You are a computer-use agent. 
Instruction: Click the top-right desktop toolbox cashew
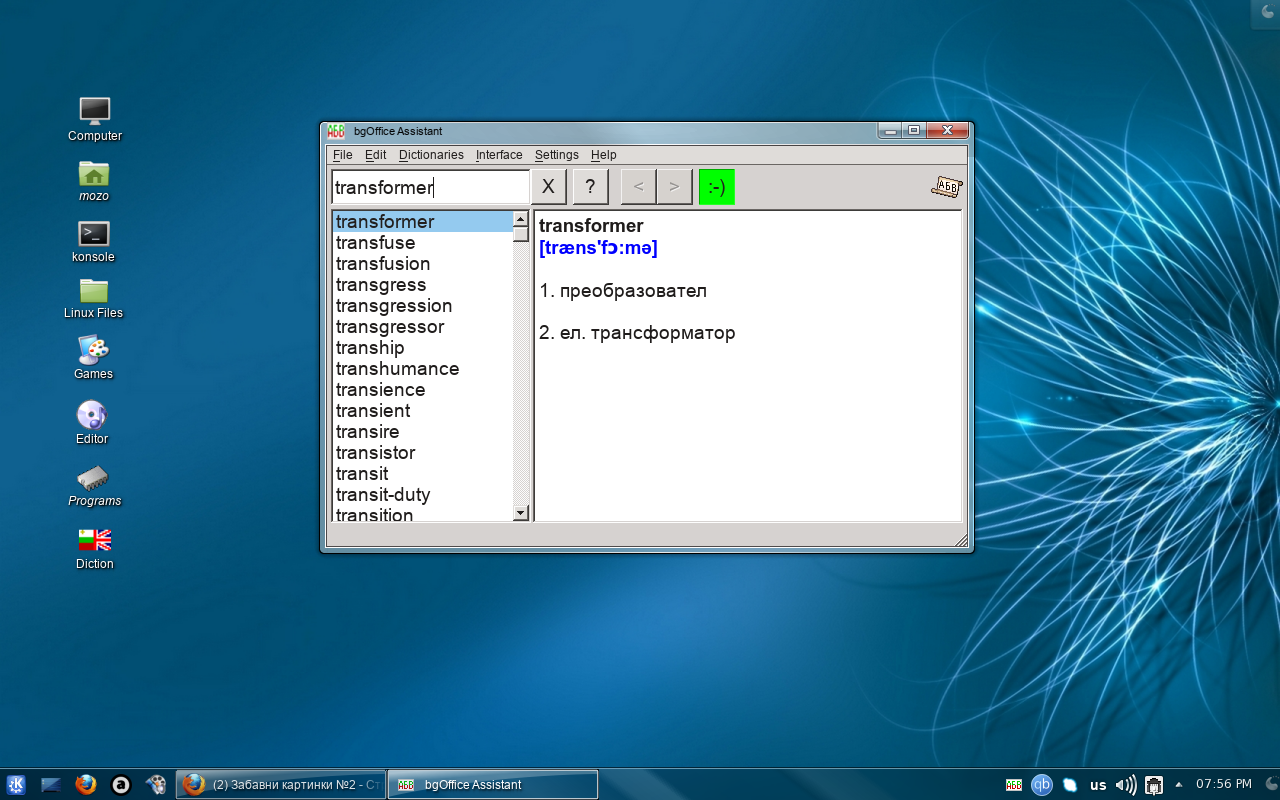[x=1267, y=11]
